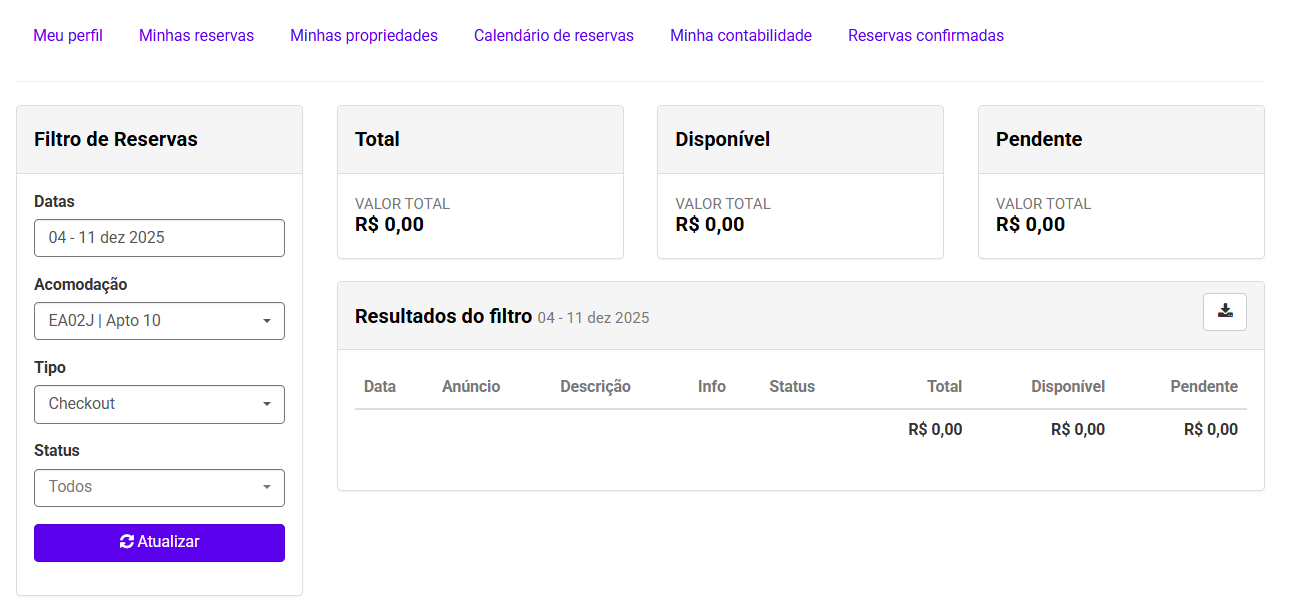Click the Disponível column header in table
The width and height of the screenshot is (1301, 604).
point(1068,387)
